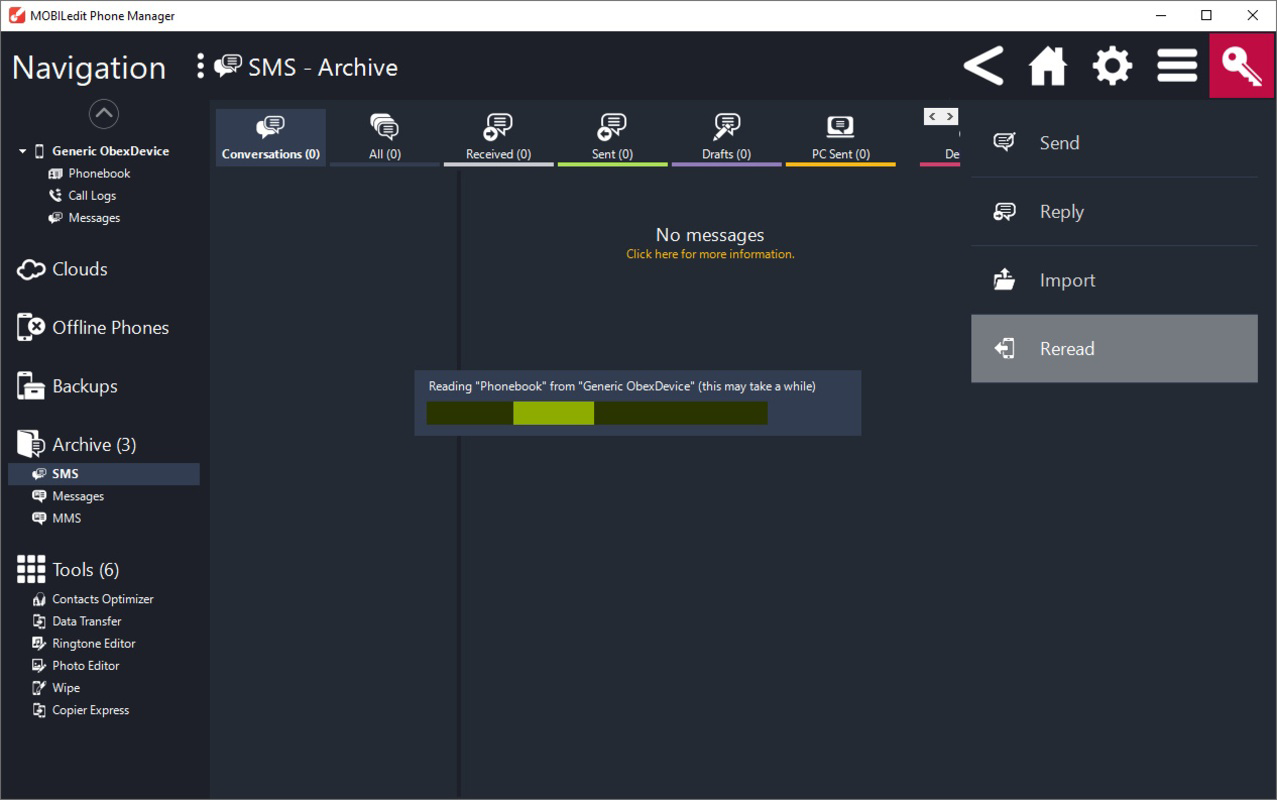Screen dimensions: 1277x800
Task: Choose Import from the side menu
Action: (1114, 280)
